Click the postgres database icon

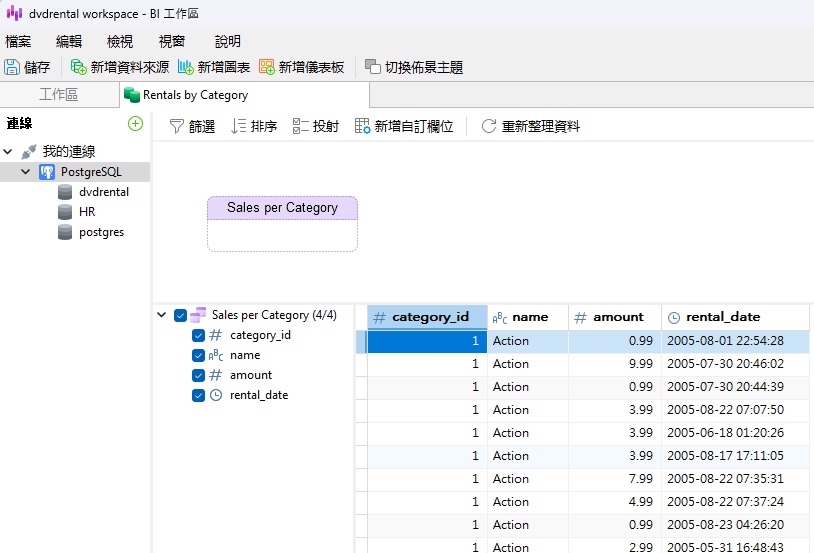[65, 232]
